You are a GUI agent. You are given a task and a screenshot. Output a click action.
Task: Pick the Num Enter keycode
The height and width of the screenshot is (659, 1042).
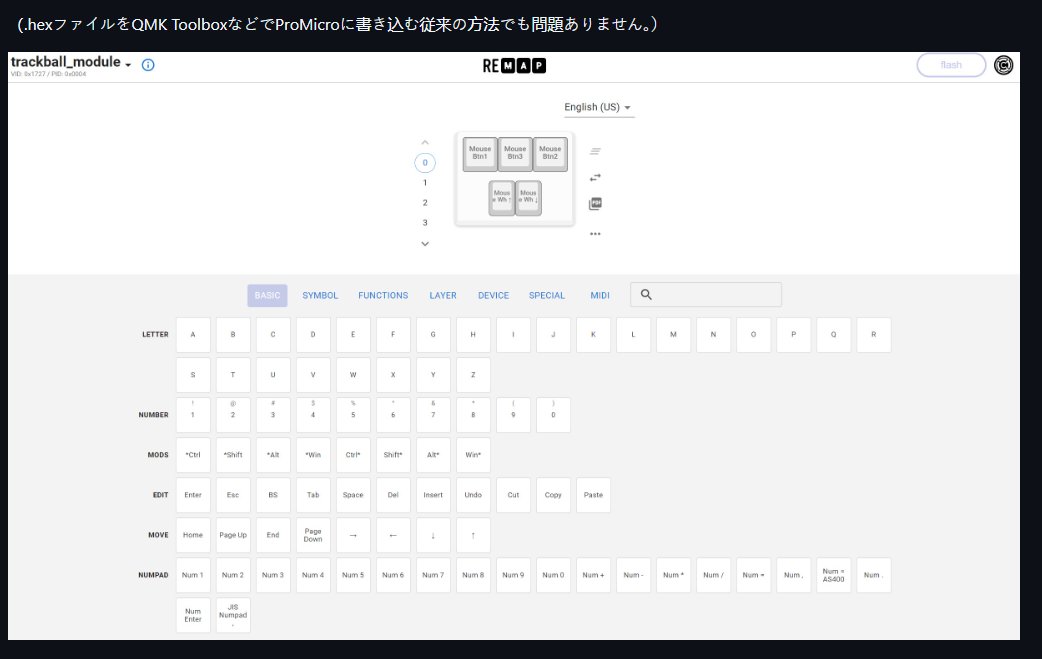[x=193, y=615]
